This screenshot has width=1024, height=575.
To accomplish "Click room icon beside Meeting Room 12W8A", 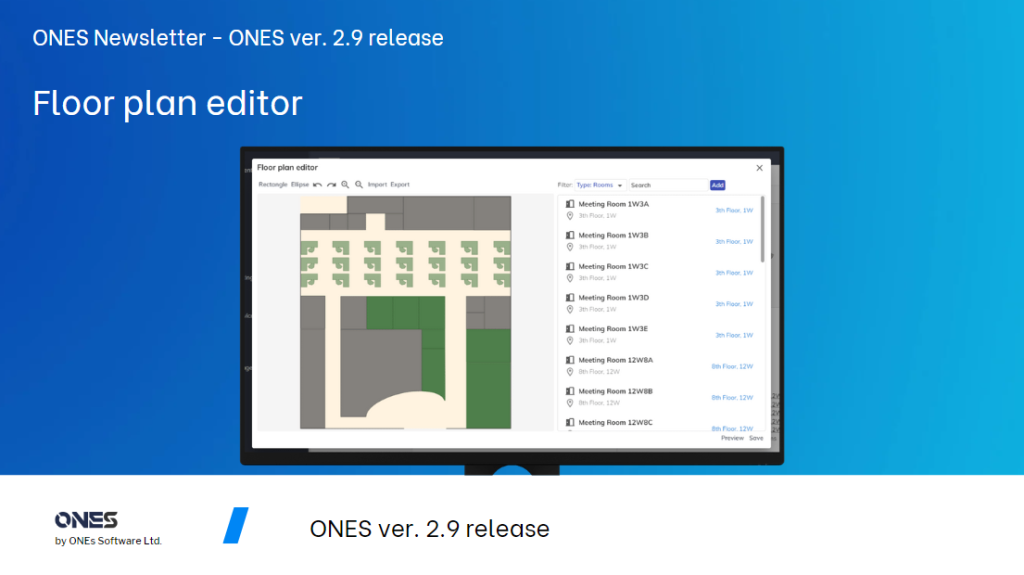I will click(570, 360).
